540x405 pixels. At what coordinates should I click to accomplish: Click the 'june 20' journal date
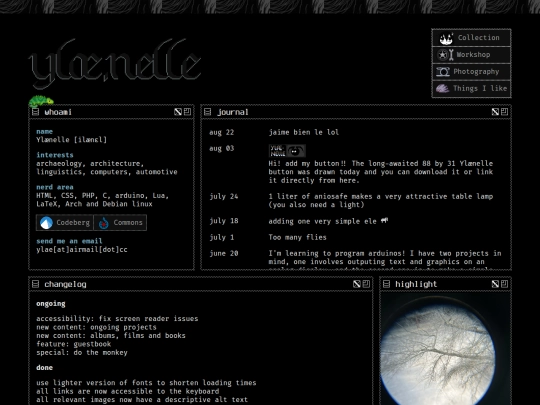(x=224, y=253)
